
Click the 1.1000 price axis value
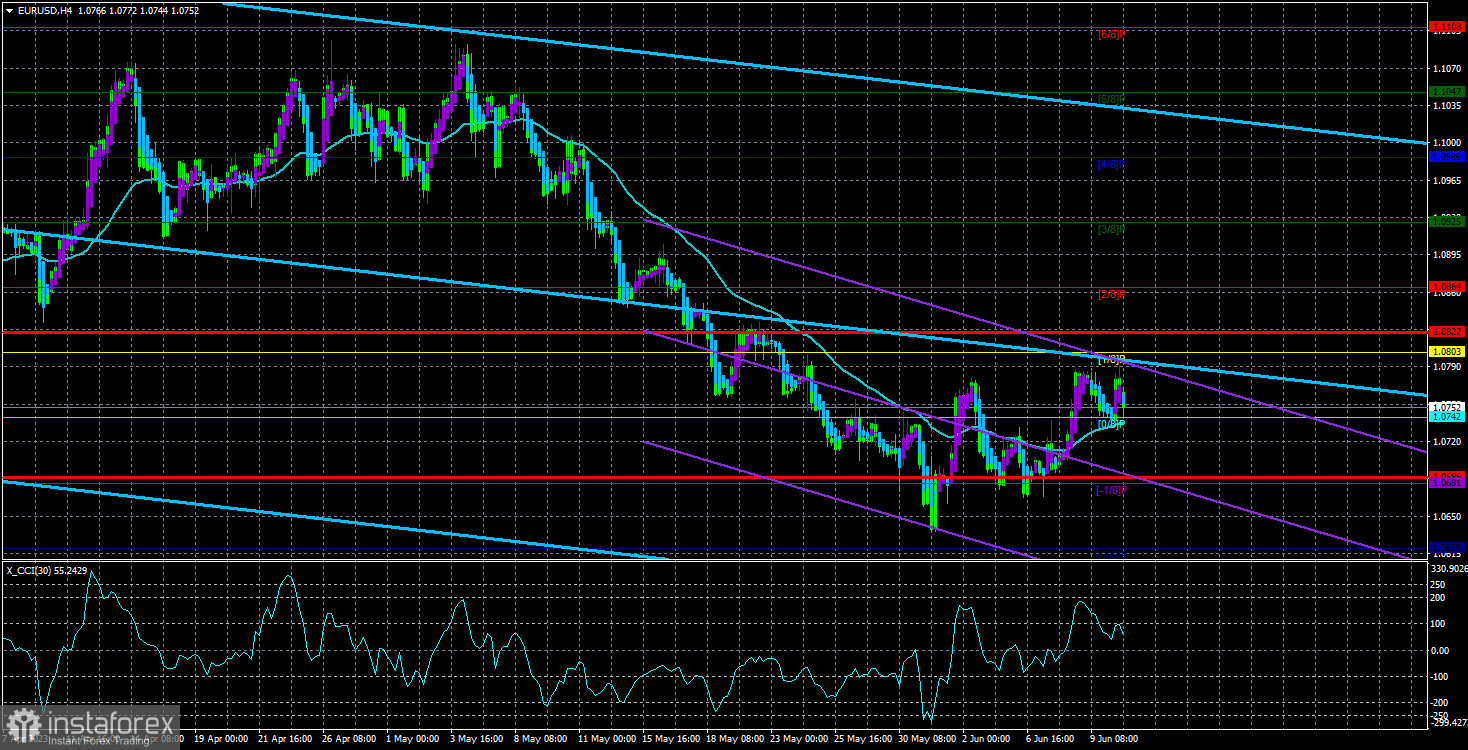(1447, 143)
